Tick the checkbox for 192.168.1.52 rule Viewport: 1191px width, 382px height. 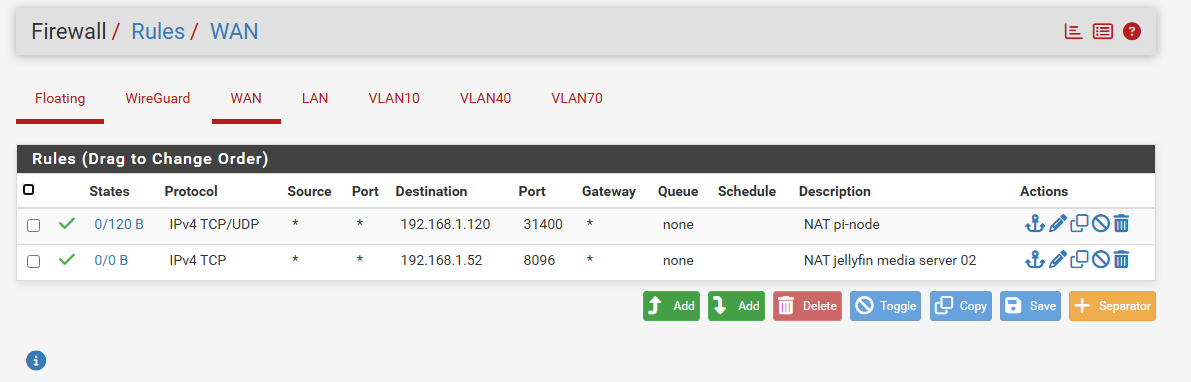point(33,261)
